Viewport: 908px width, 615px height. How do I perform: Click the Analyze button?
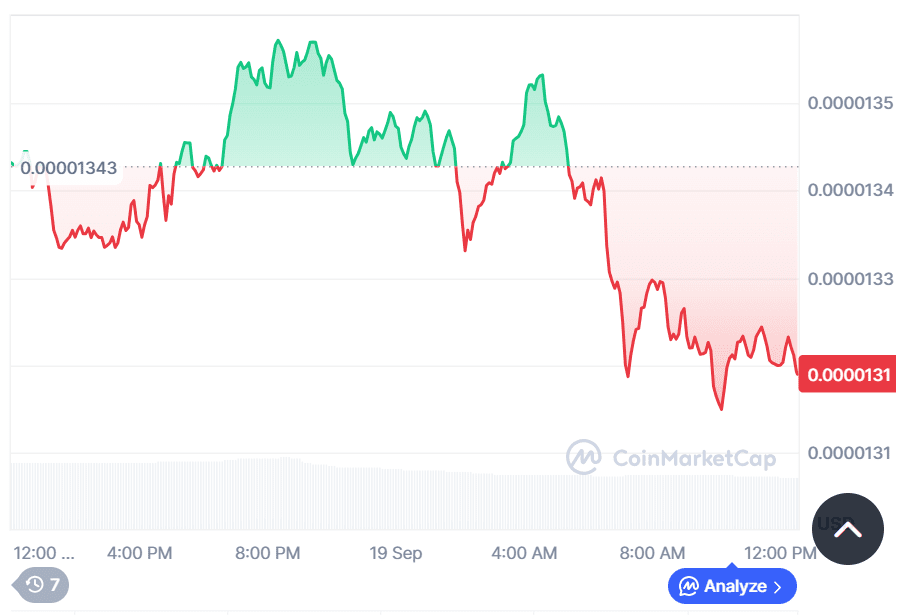[732, 587]
